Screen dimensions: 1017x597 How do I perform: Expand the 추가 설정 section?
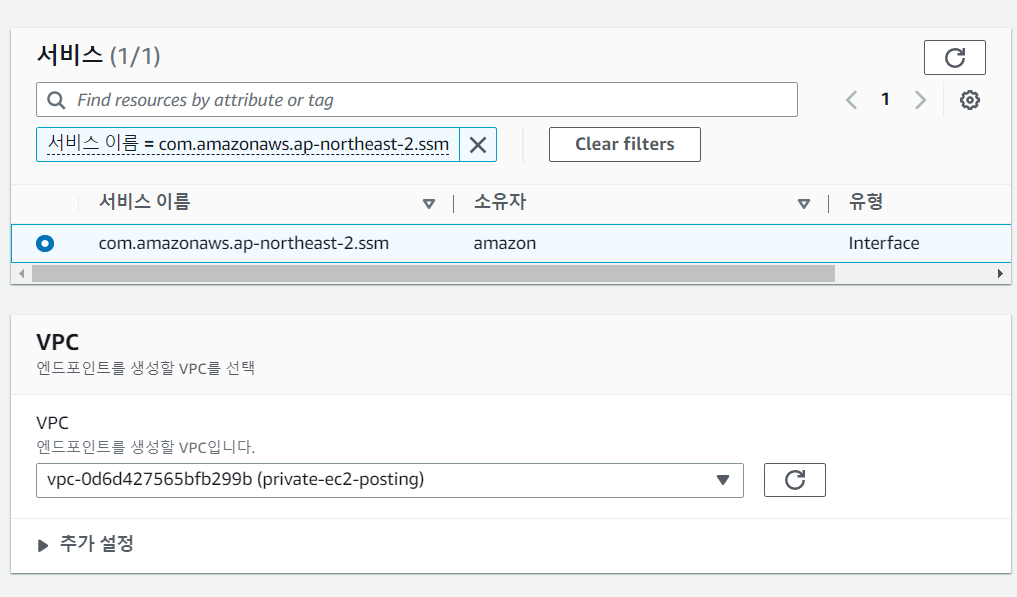point(85,544)
